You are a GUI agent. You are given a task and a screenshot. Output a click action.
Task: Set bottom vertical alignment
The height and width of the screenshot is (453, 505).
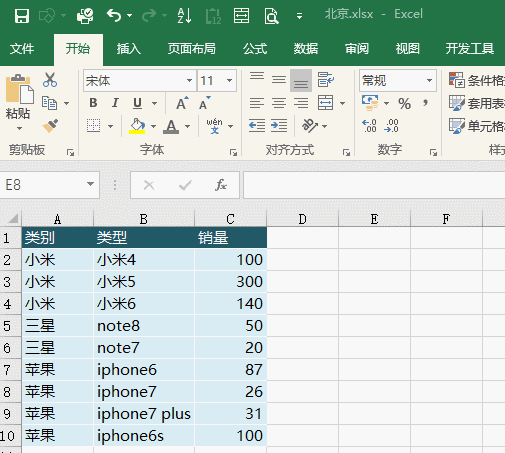click(x=301, y=80)
